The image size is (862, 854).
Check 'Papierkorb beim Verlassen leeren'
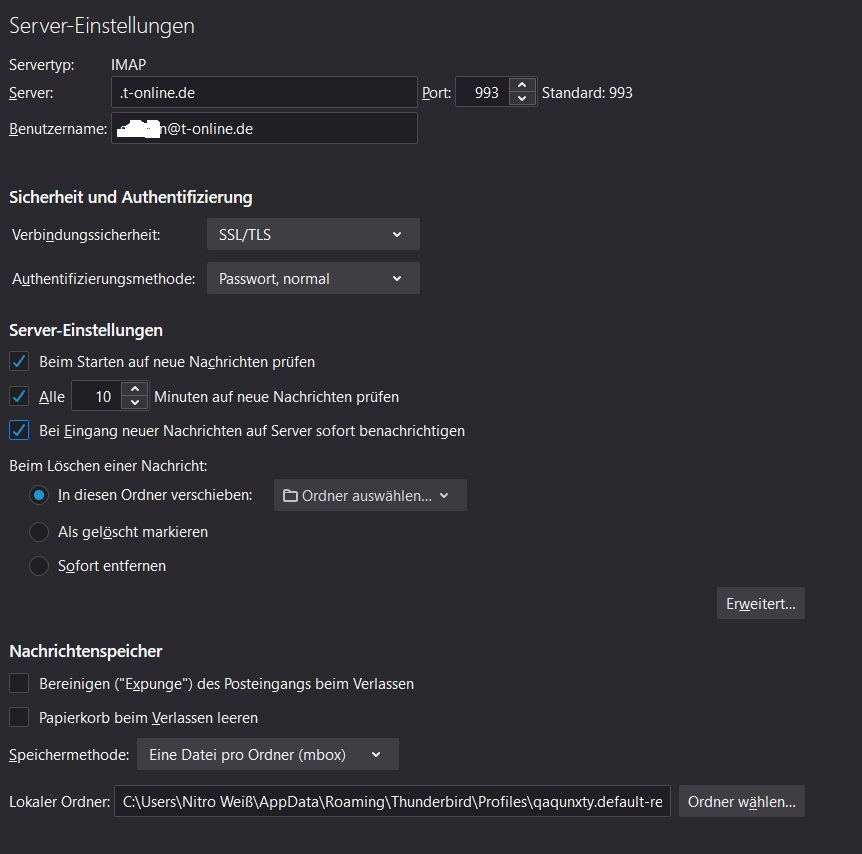[18, 717]
